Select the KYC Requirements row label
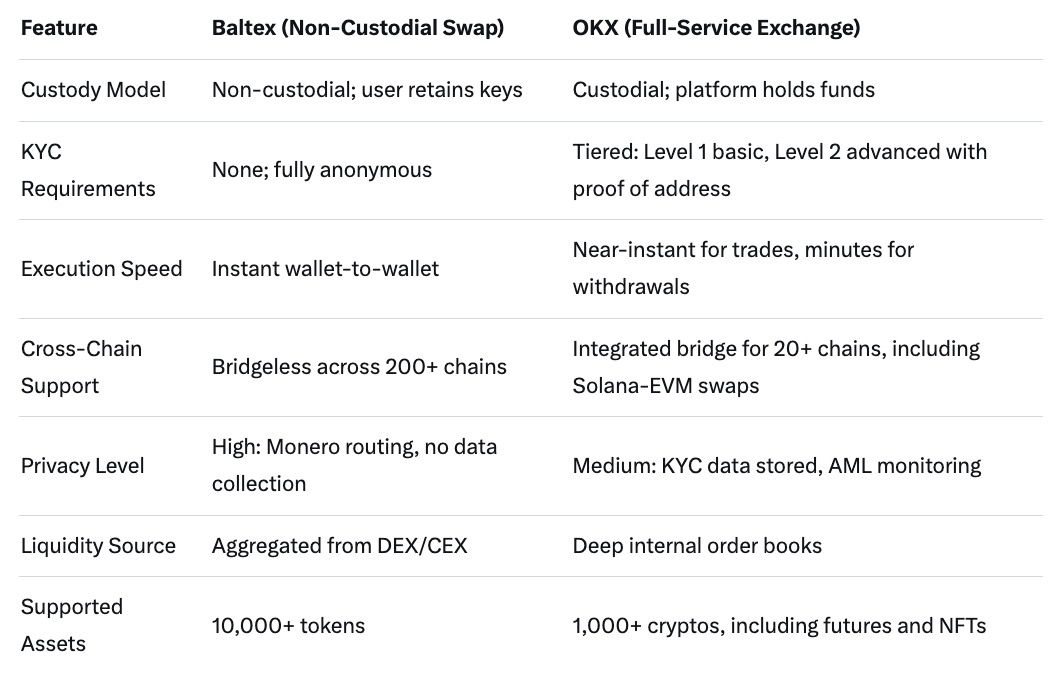 pos(88,170)
